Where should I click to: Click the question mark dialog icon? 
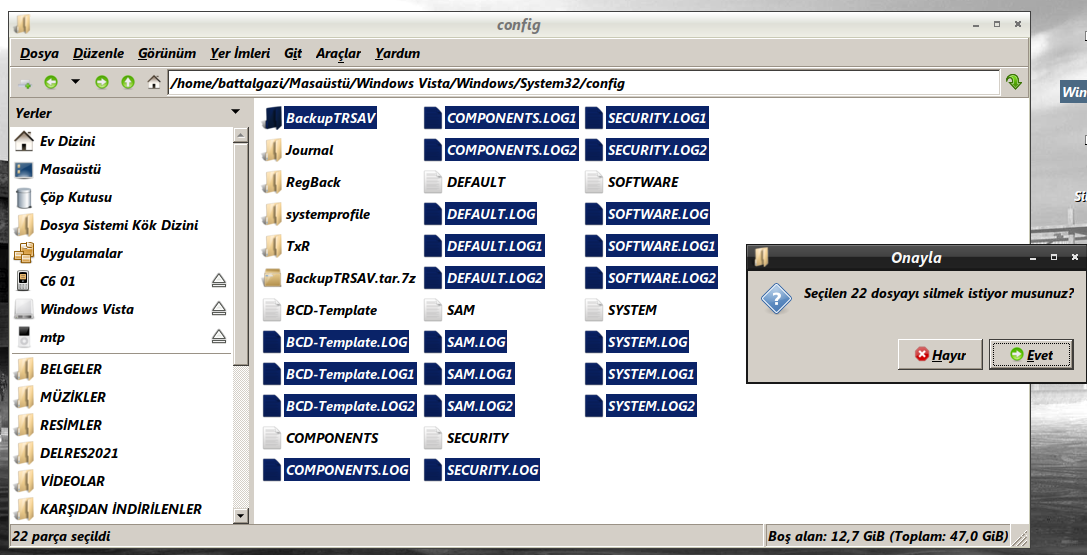click(776, 299)
